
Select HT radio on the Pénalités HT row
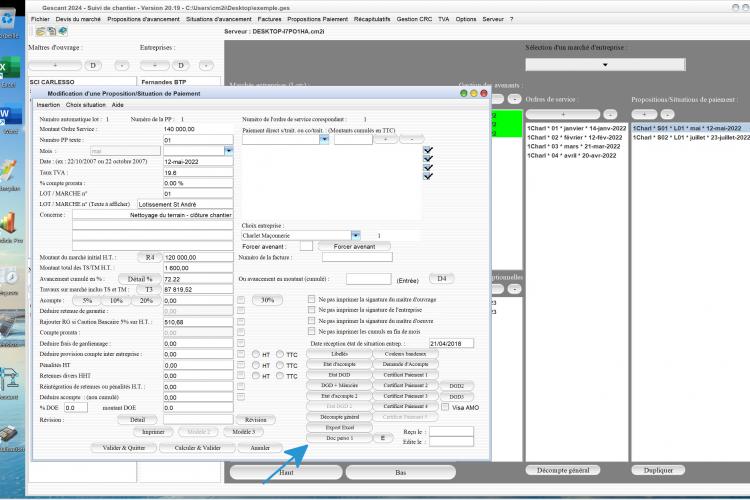[x=256, y=365]
